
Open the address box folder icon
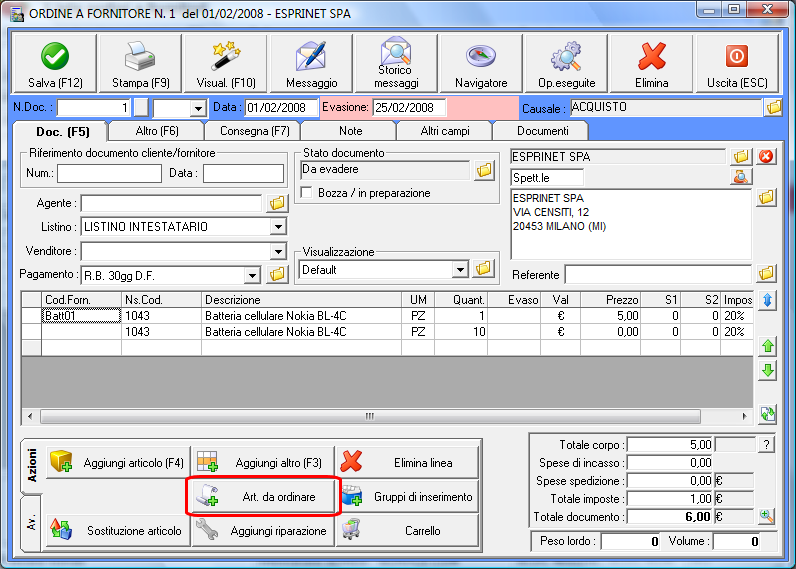[x=766, y=197]
